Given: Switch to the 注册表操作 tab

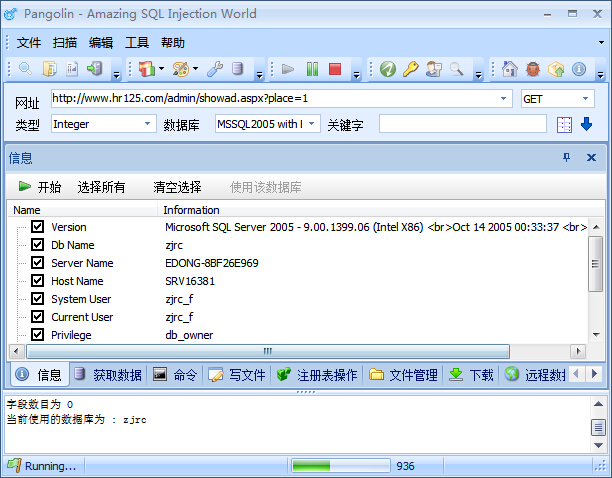Looking at the screenshot, I should click(x=317, y=375).
